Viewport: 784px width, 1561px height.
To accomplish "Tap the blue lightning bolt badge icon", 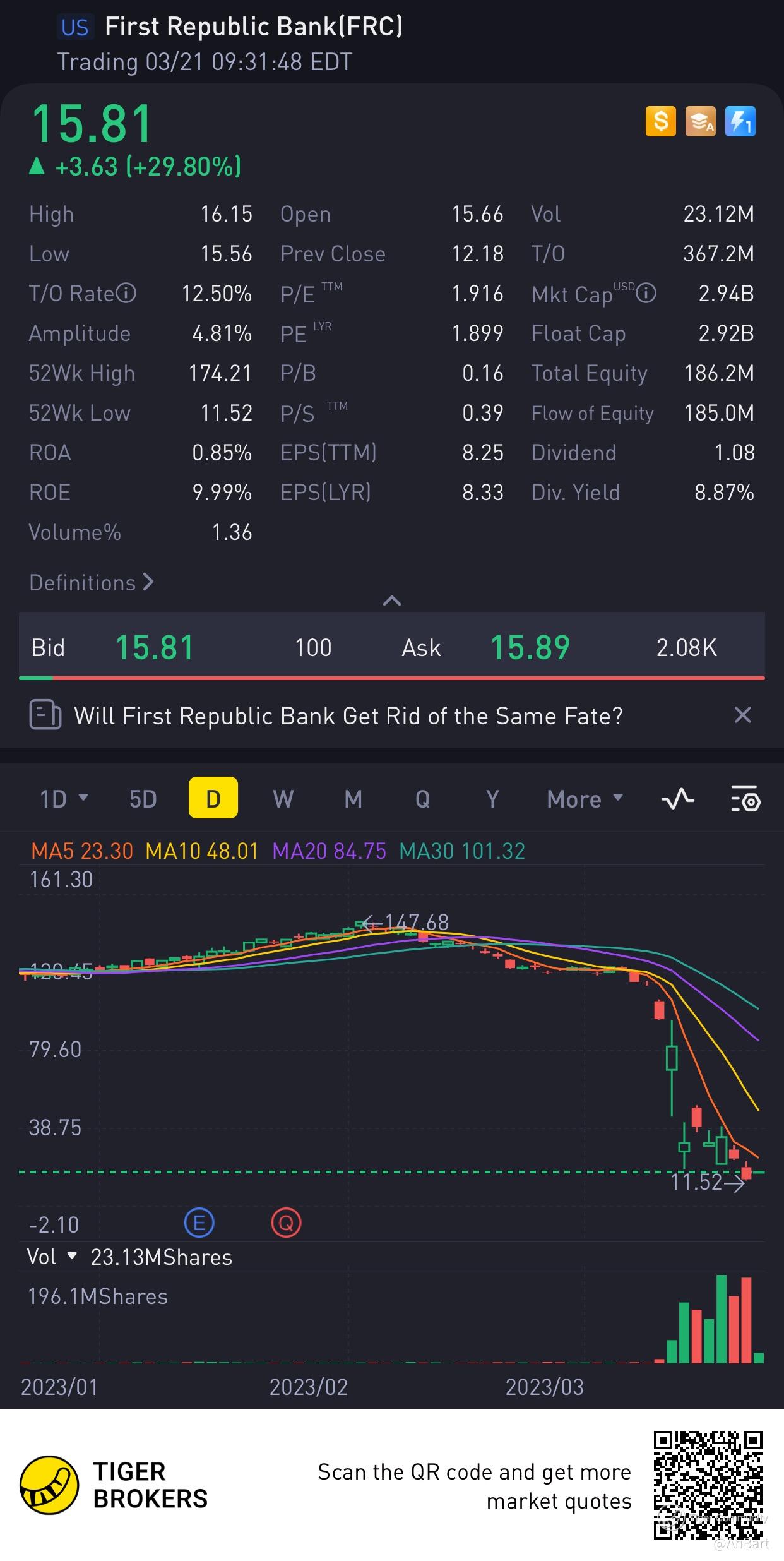I will point(740,121).
